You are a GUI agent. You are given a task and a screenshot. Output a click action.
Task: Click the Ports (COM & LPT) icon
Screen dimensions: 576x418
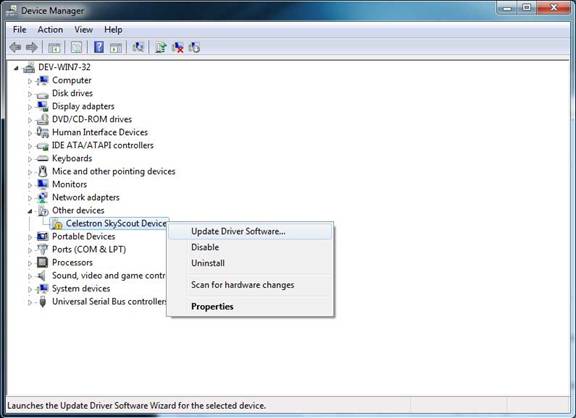[x=43, y=249]
